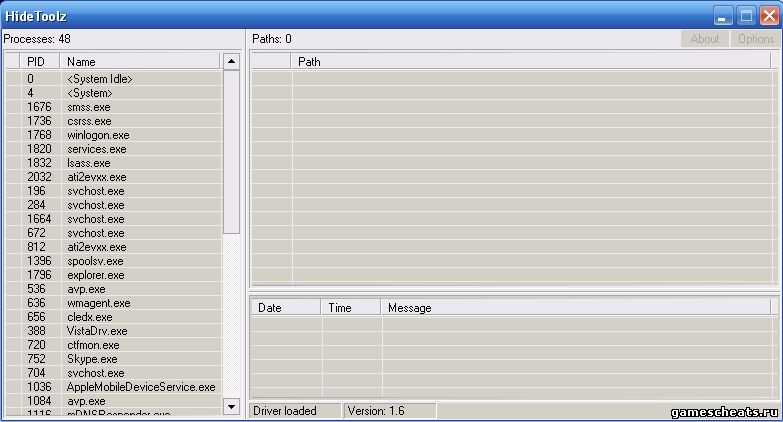
Task: Sort processes by Name column header
Action: pos(140,61)
